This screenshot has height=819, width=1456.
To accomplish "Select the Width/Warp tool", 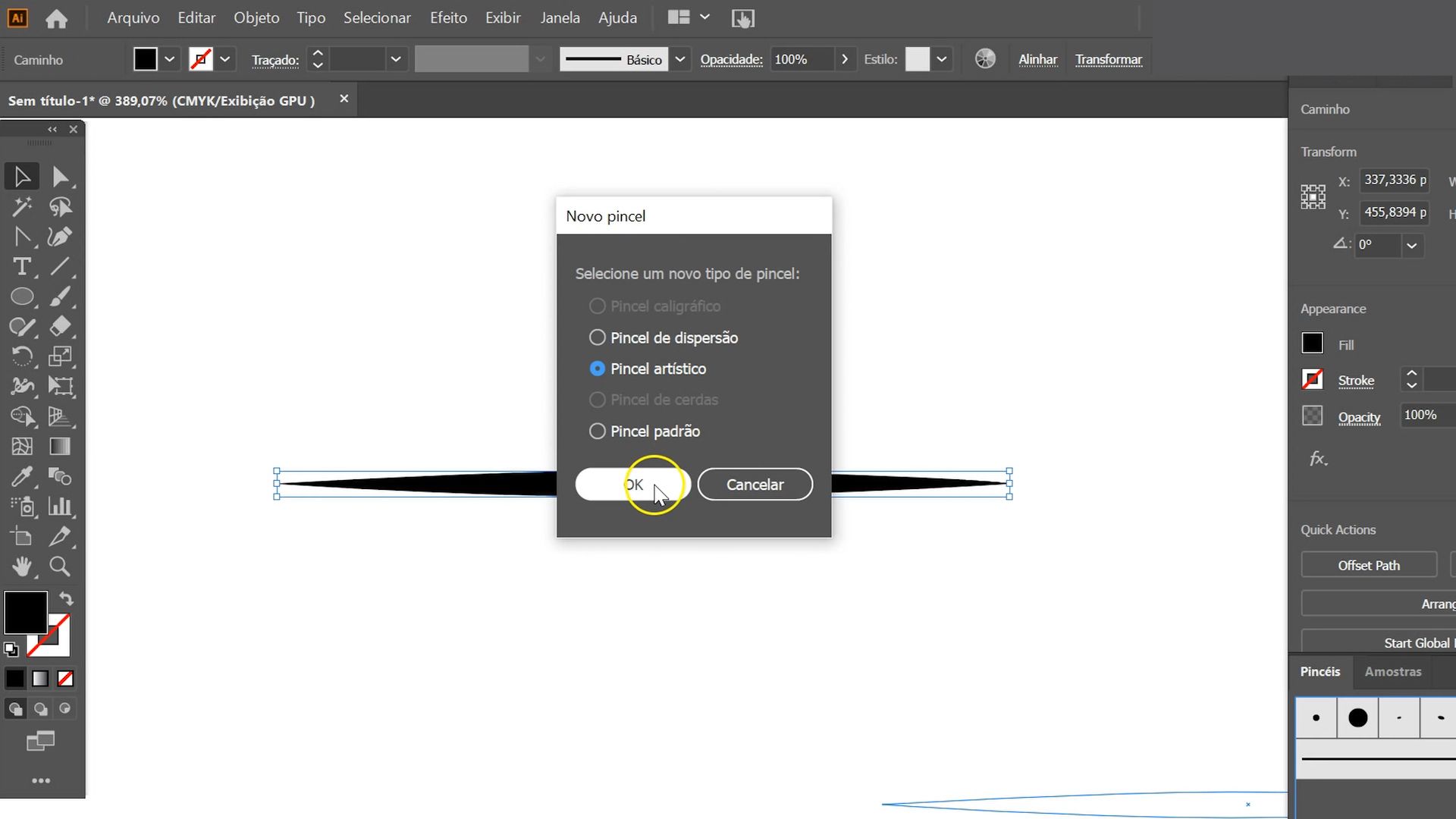I will point(22,386).
